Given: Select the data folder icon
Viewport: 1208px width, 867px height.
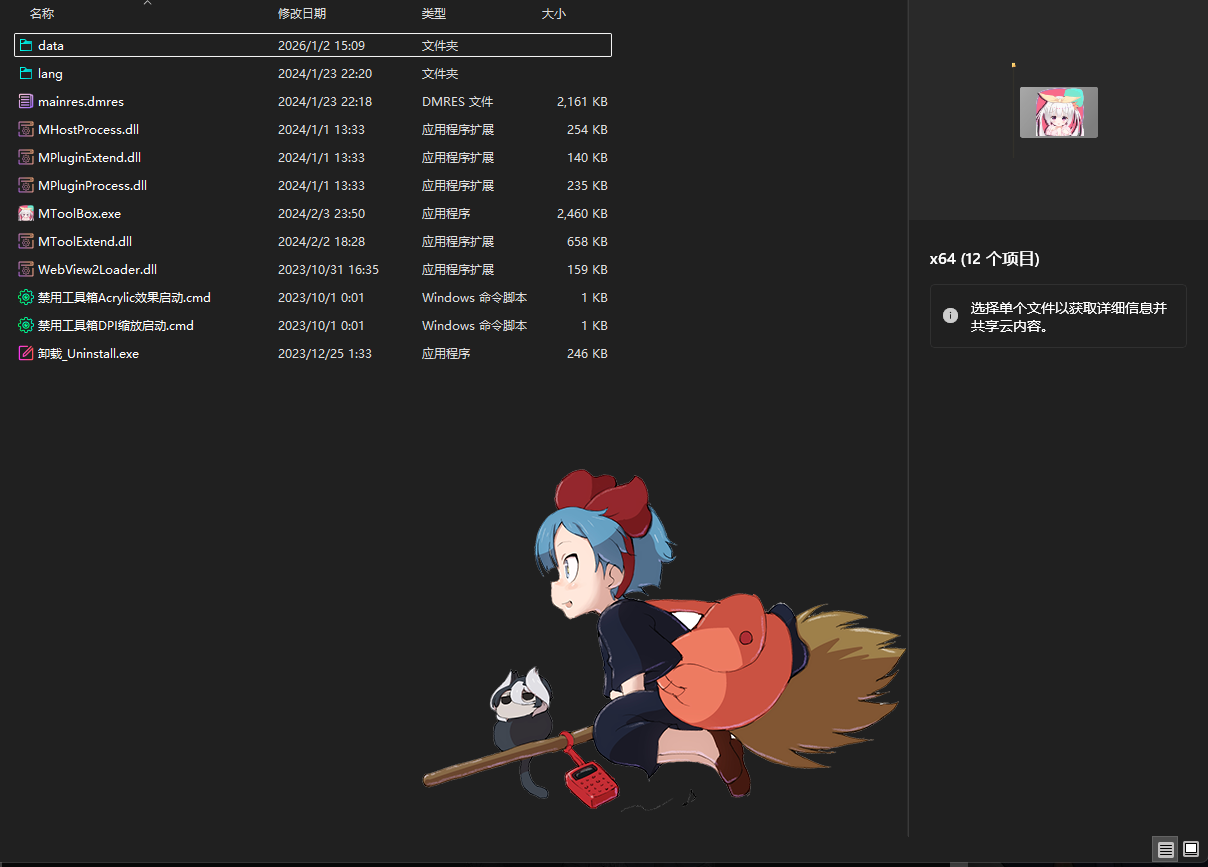Looking at the screenshot, I should click(26, 45).
